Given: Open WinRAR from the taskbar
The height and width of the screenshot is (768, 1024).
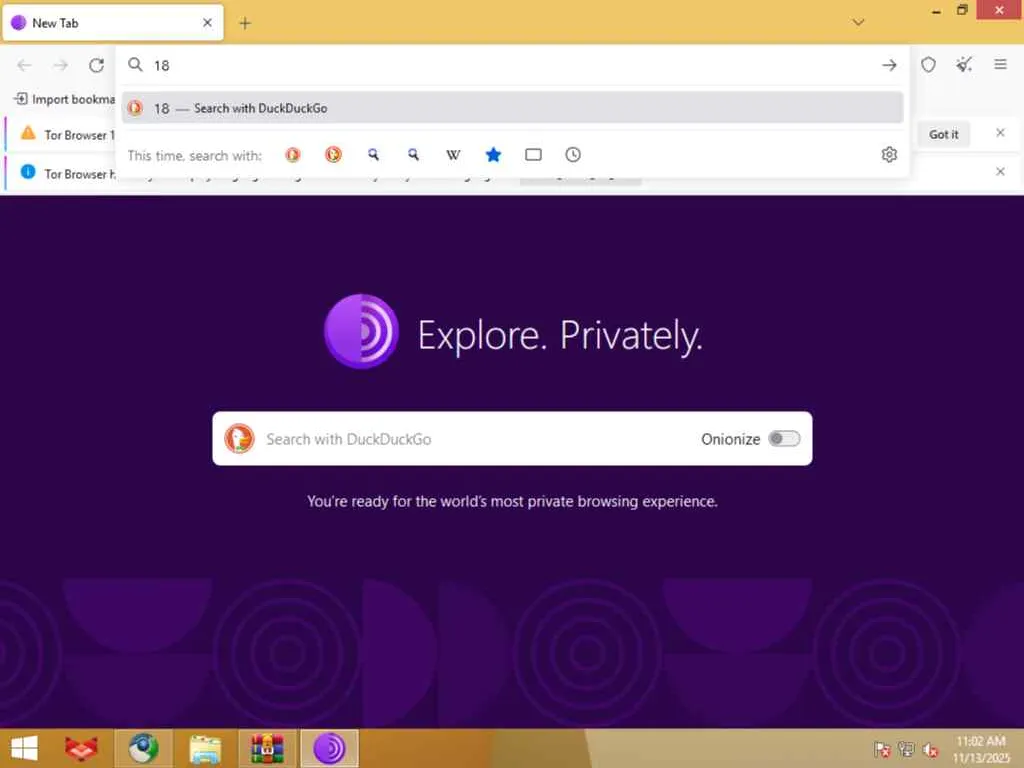Looking at the screenshot, I should click(267, 748).
